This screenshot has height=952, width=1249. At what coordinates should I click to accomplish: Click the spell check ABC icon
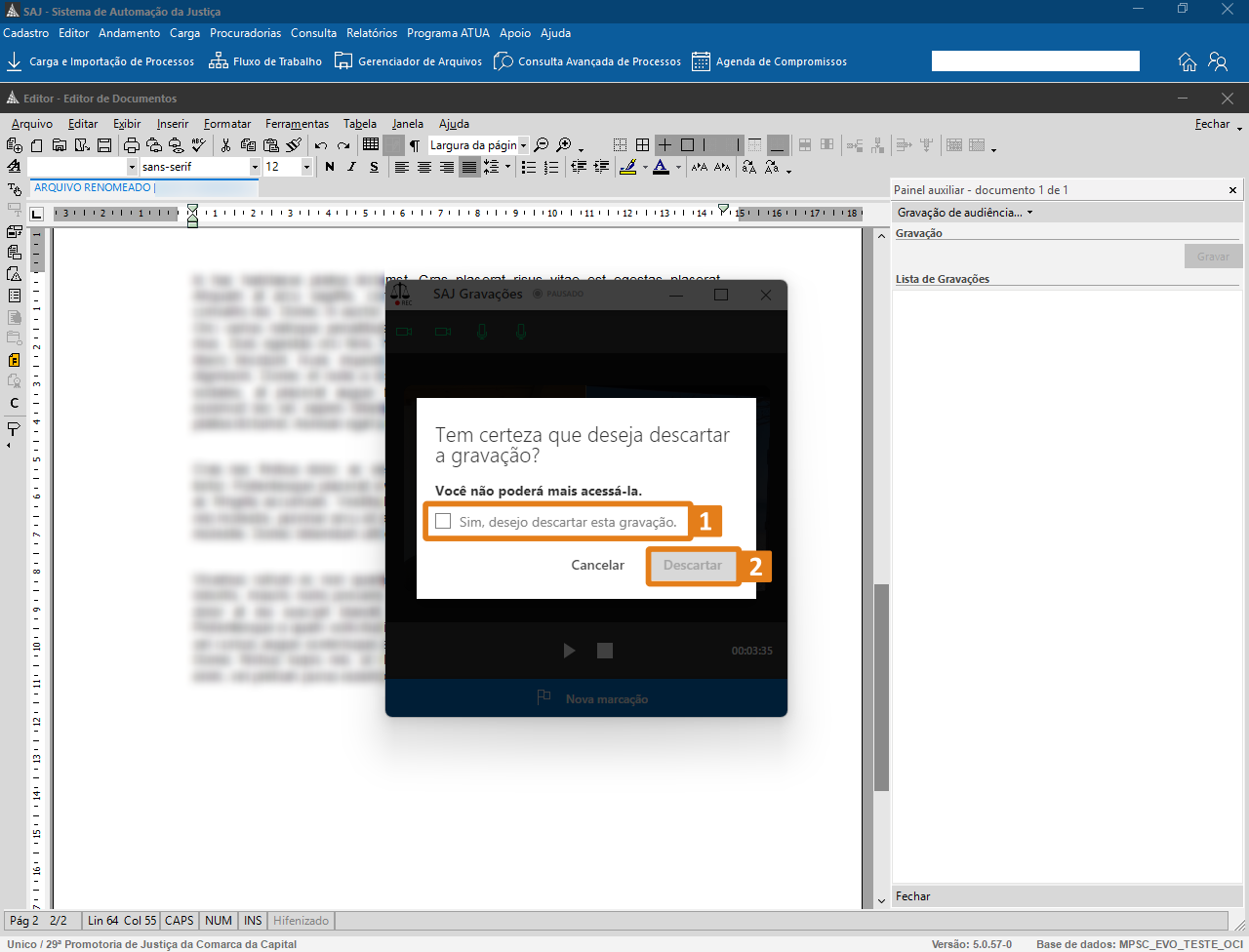(199, 145)
